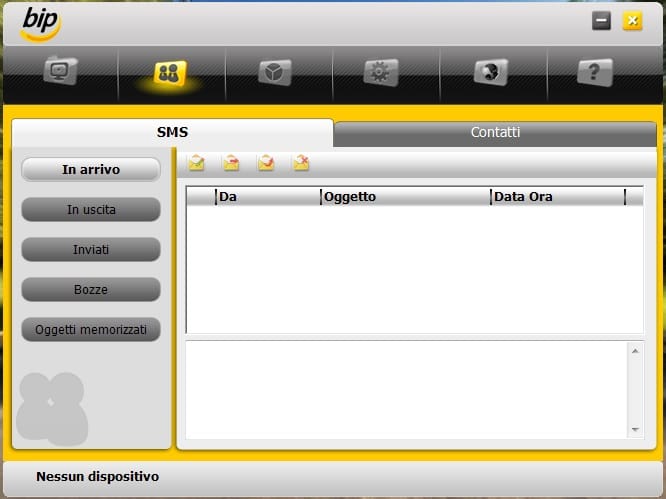Image resolution: width=666 pixels, height=499 pixels.
Task: Select the SMS tab
Action: pyautogui.click(x=172, y=133)
